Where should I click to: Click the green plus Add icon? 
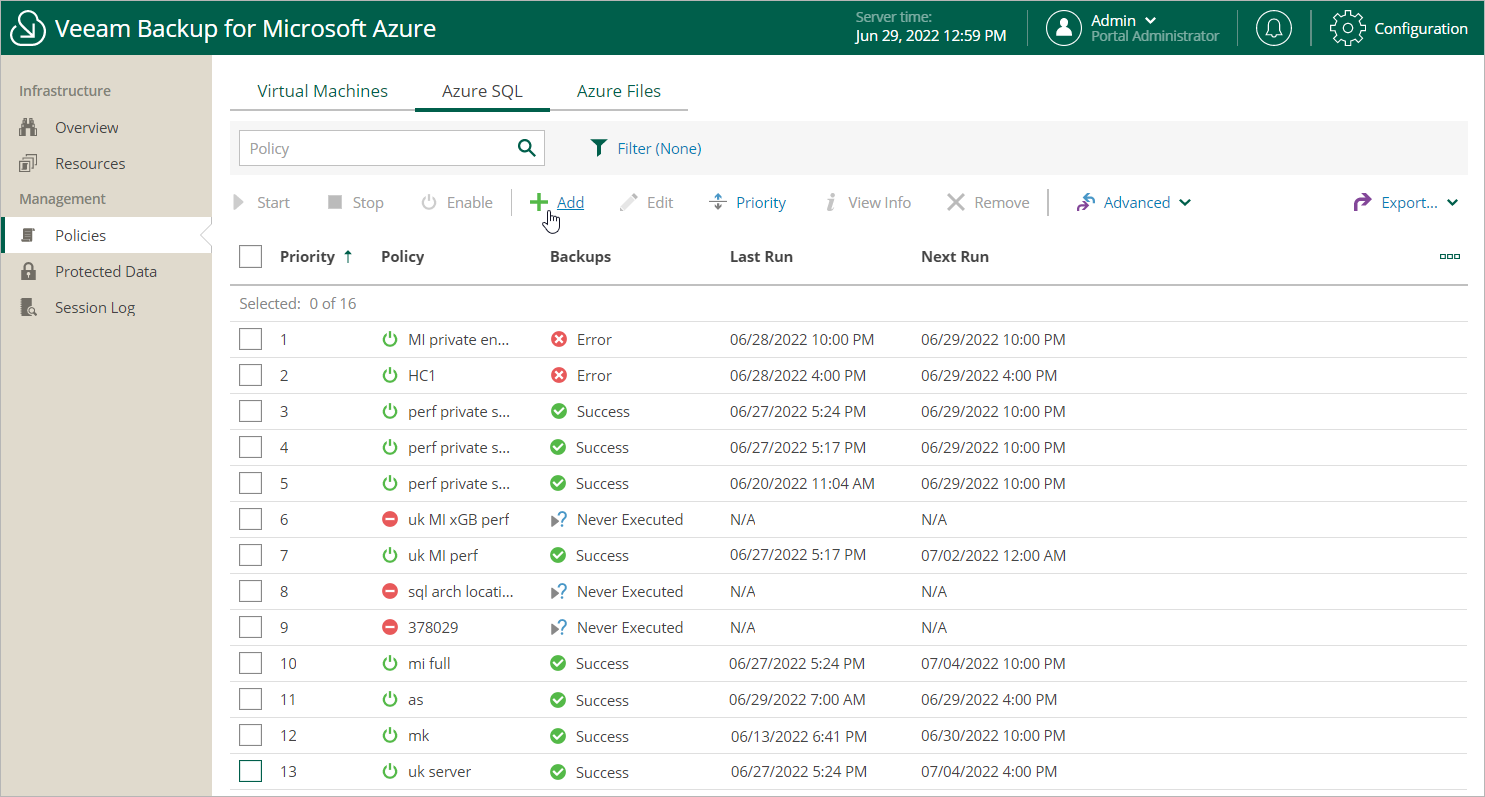click(x=539, y=202)
